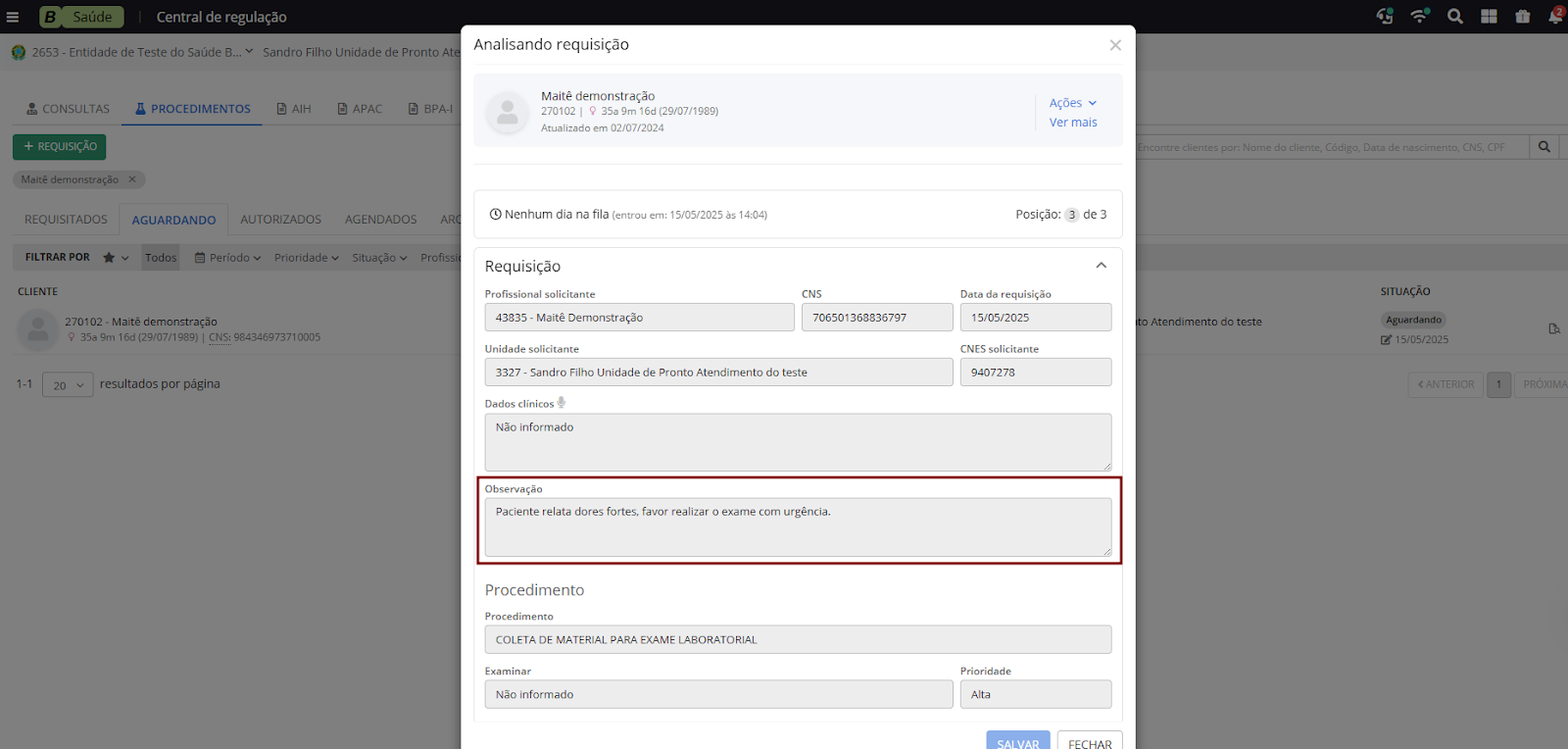The height and width of the screenshot is (749, 1568).
Task: Click the Anterior pagination button
Action: coord(1445,384)
